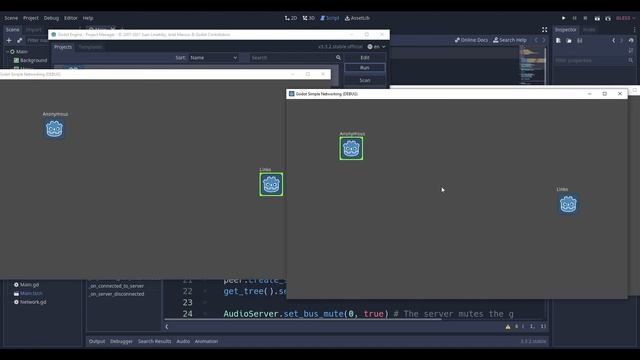
Task: Switch to the 3D workspace
Action: point(309,18)
